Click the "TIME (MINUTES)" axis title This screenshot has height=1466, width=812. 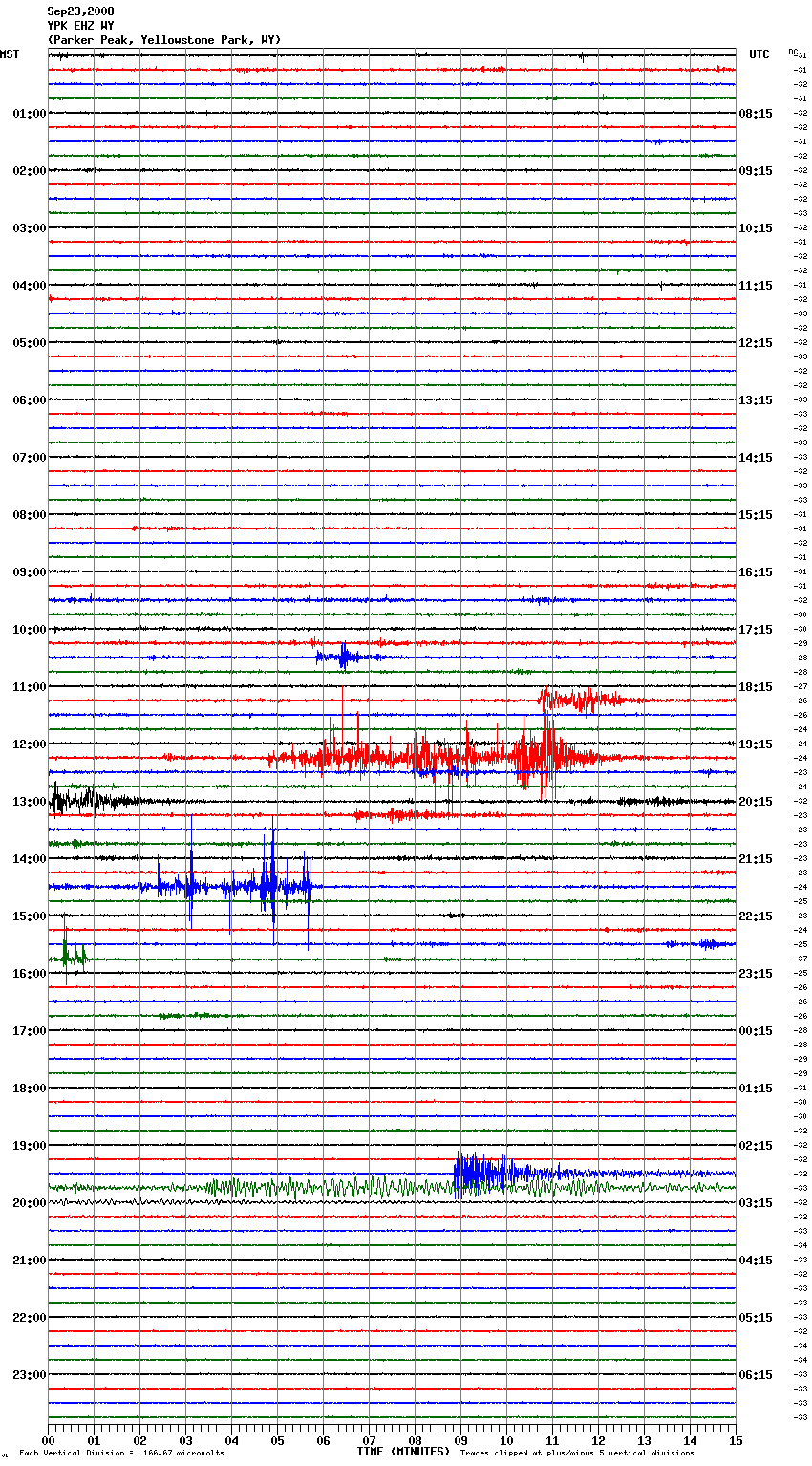(x=403, y=1452)
